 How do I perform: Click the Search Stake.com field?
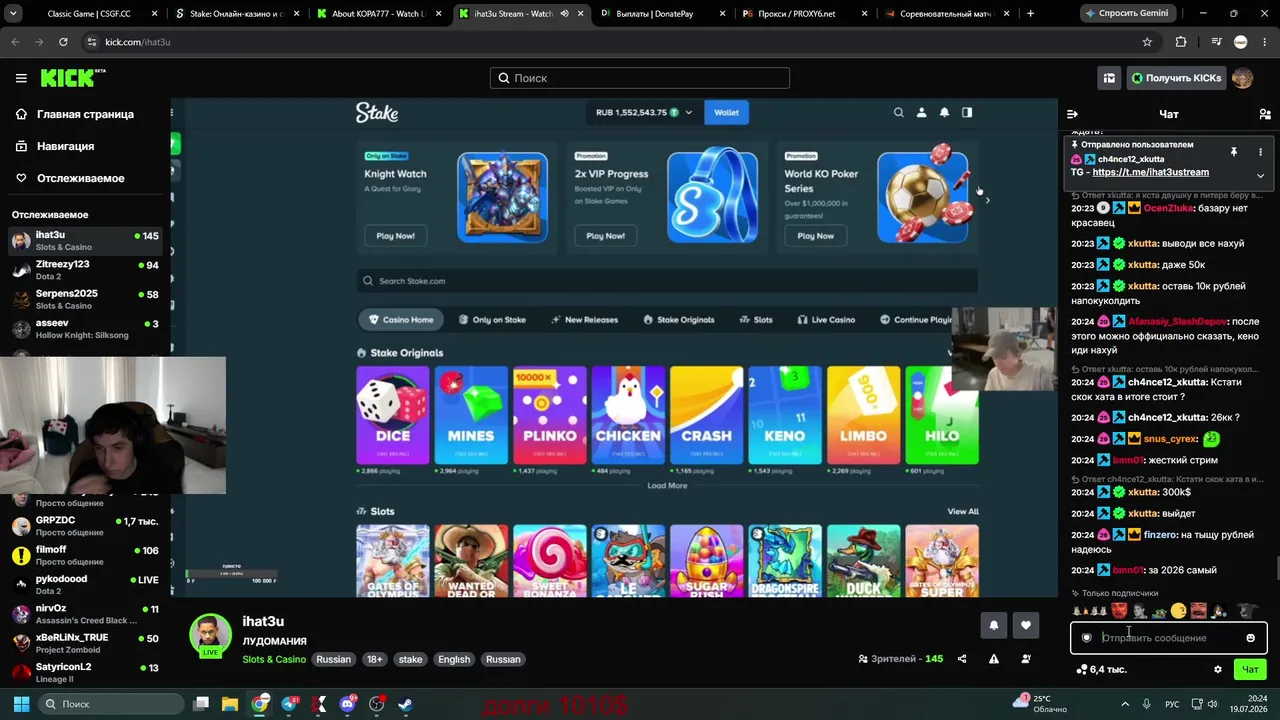tap(667, 281)
